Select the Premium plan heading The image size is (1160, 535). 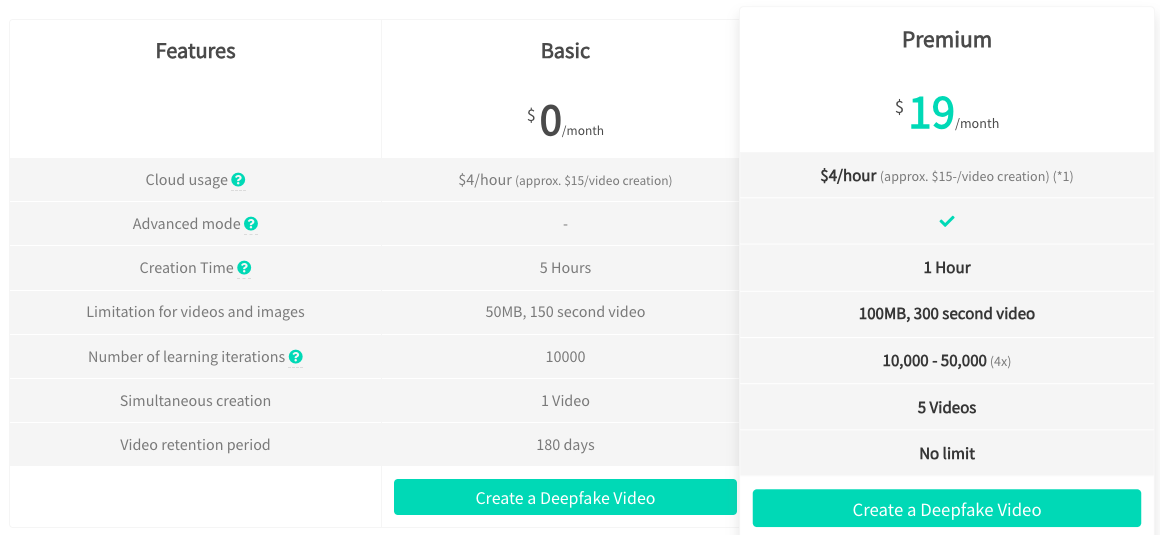(946, 39)
